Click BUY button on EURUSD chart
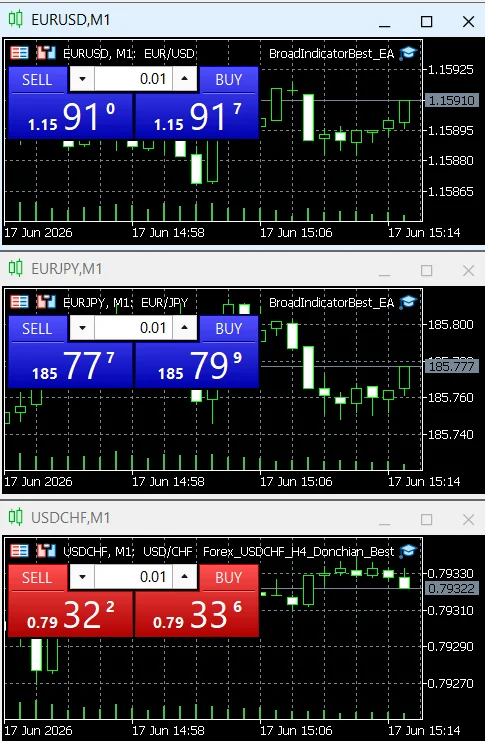485x741 pixels. pyautogui.click(x=229, y=80)
